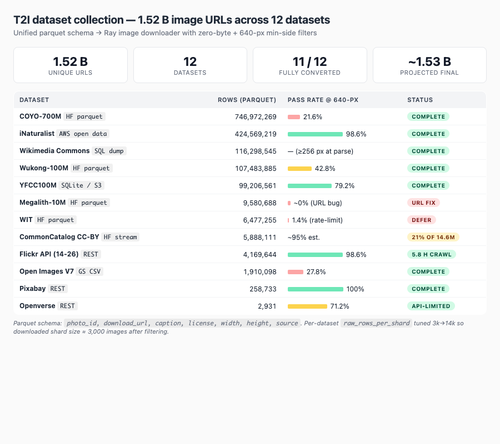Click the DATASET column header
500x444 pixels.
(34, 100)
